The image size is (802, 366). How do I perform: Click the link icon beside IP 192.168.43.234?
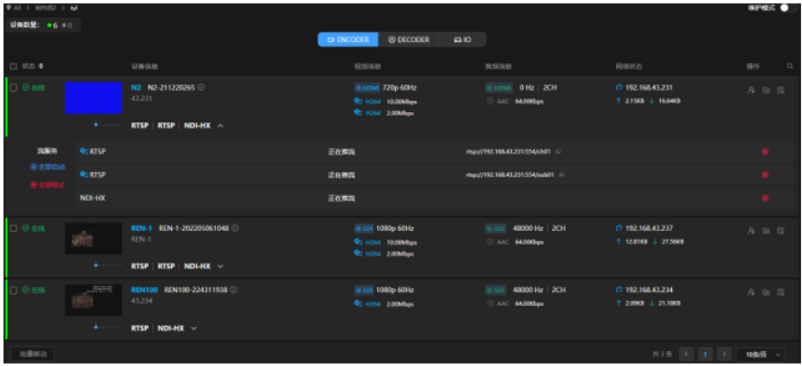coord(619,290)
